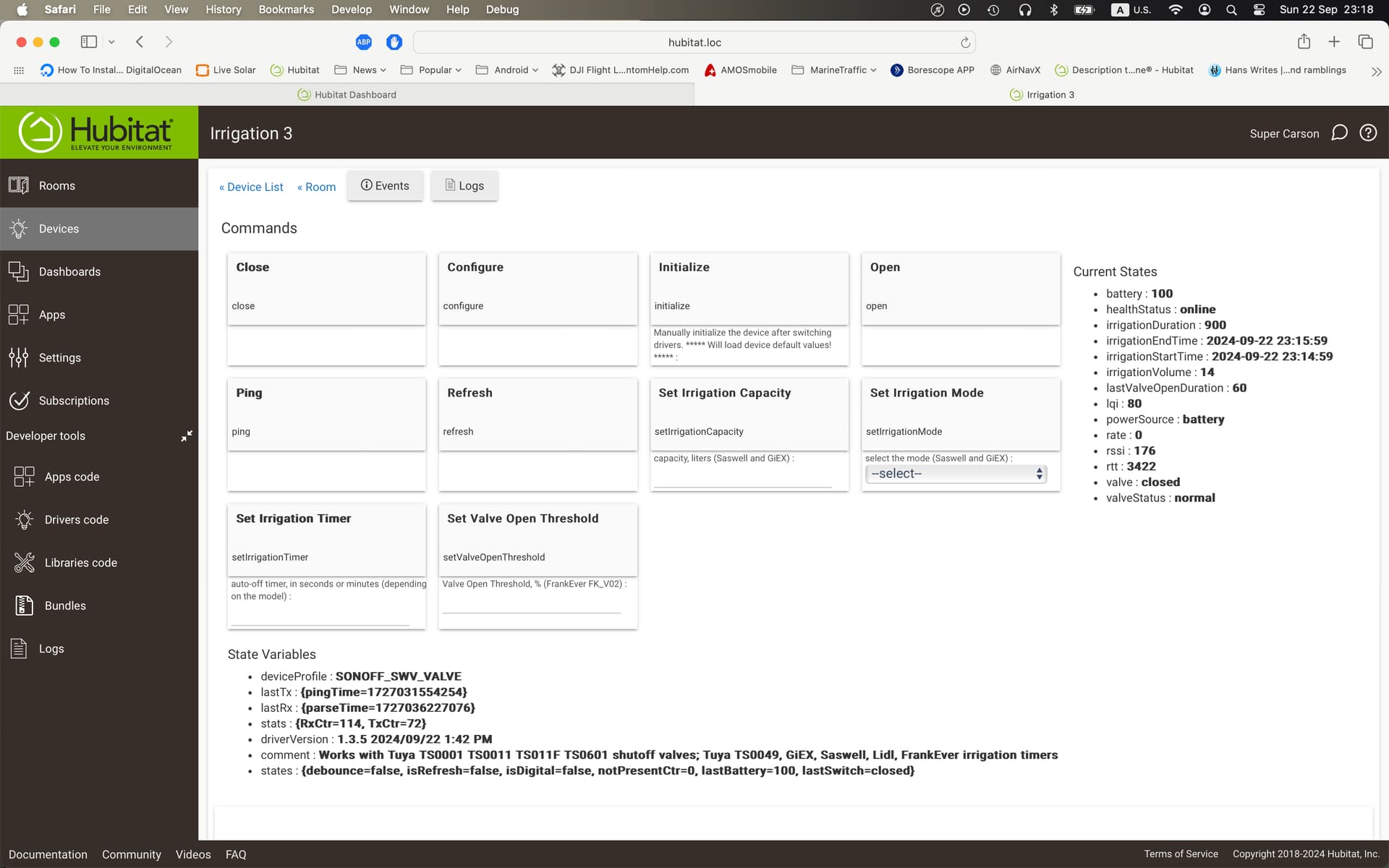Go back in Safari
Screen dimensions: 1389x868
pos(140,42)
